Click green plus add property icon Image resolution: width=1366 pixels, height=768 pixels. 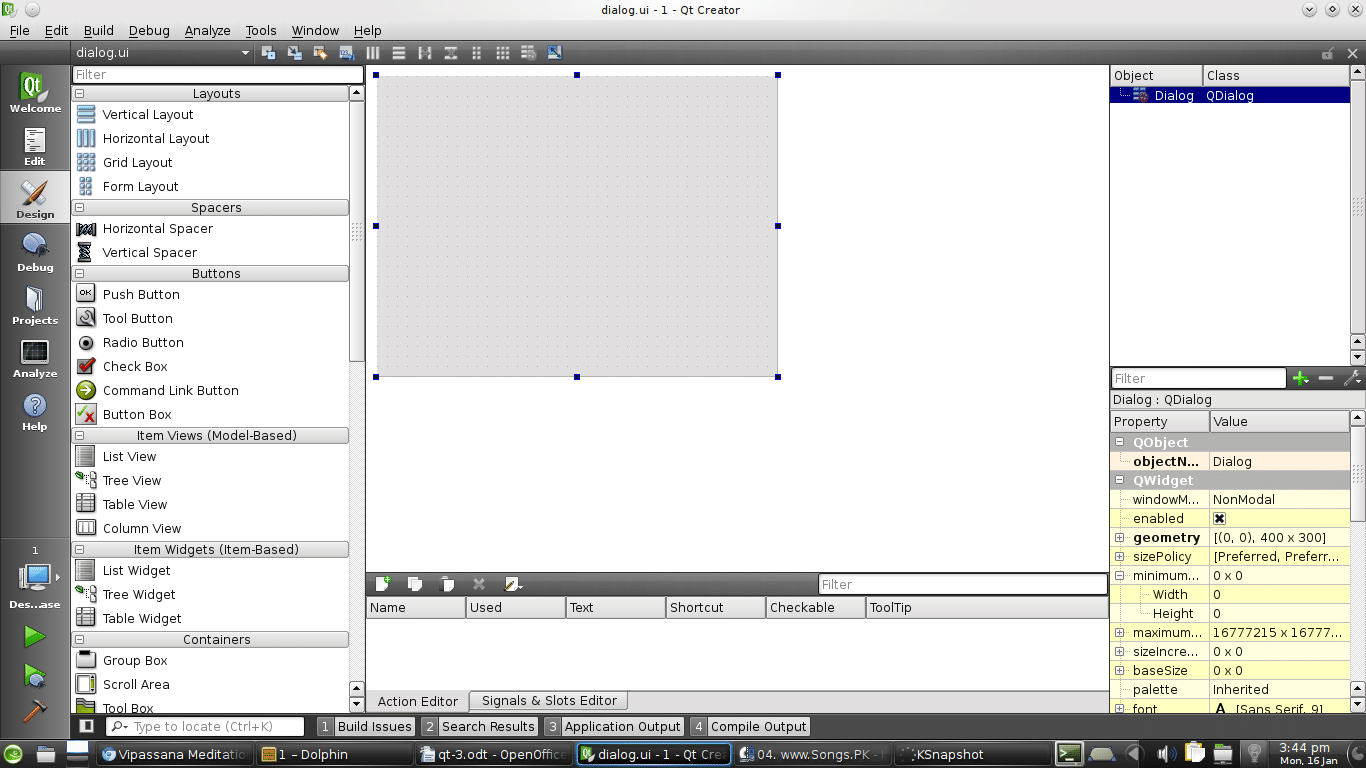tap(1300, 378)
